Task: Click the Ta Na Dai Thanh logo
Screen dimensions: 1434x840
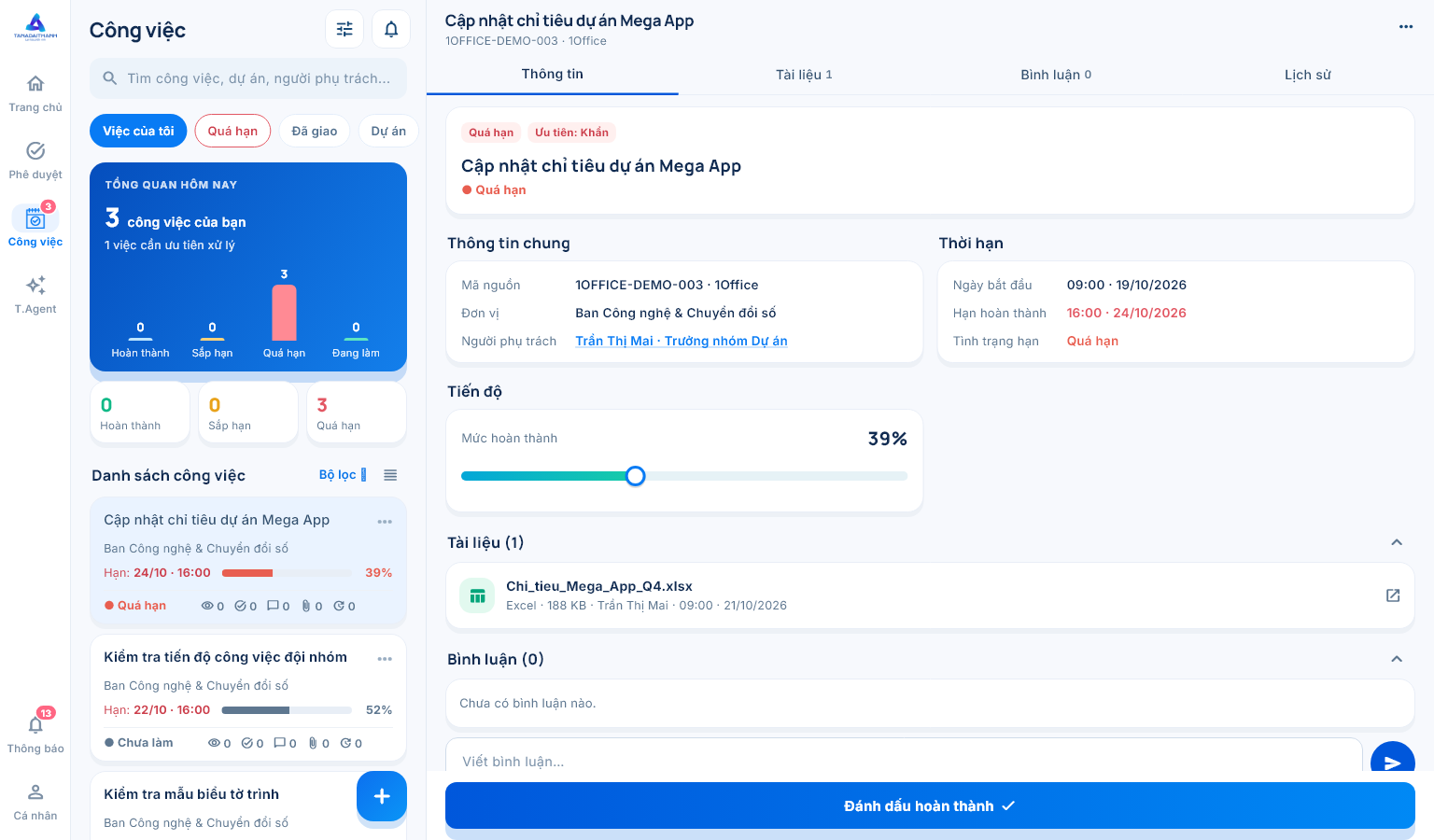Action: [35, 27]
